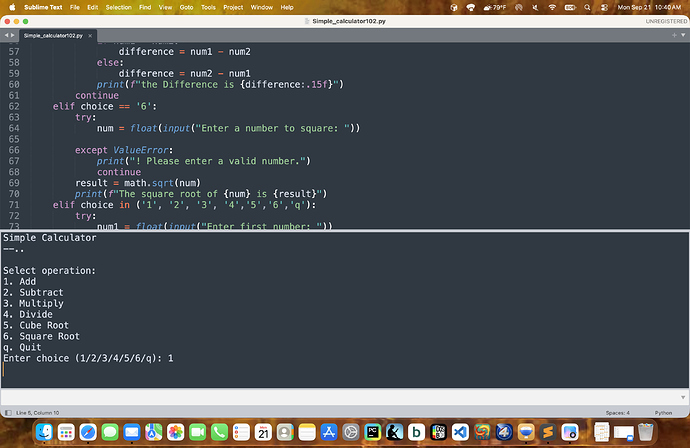Open Visual Studio Code from the dock

tap(460, 432)
